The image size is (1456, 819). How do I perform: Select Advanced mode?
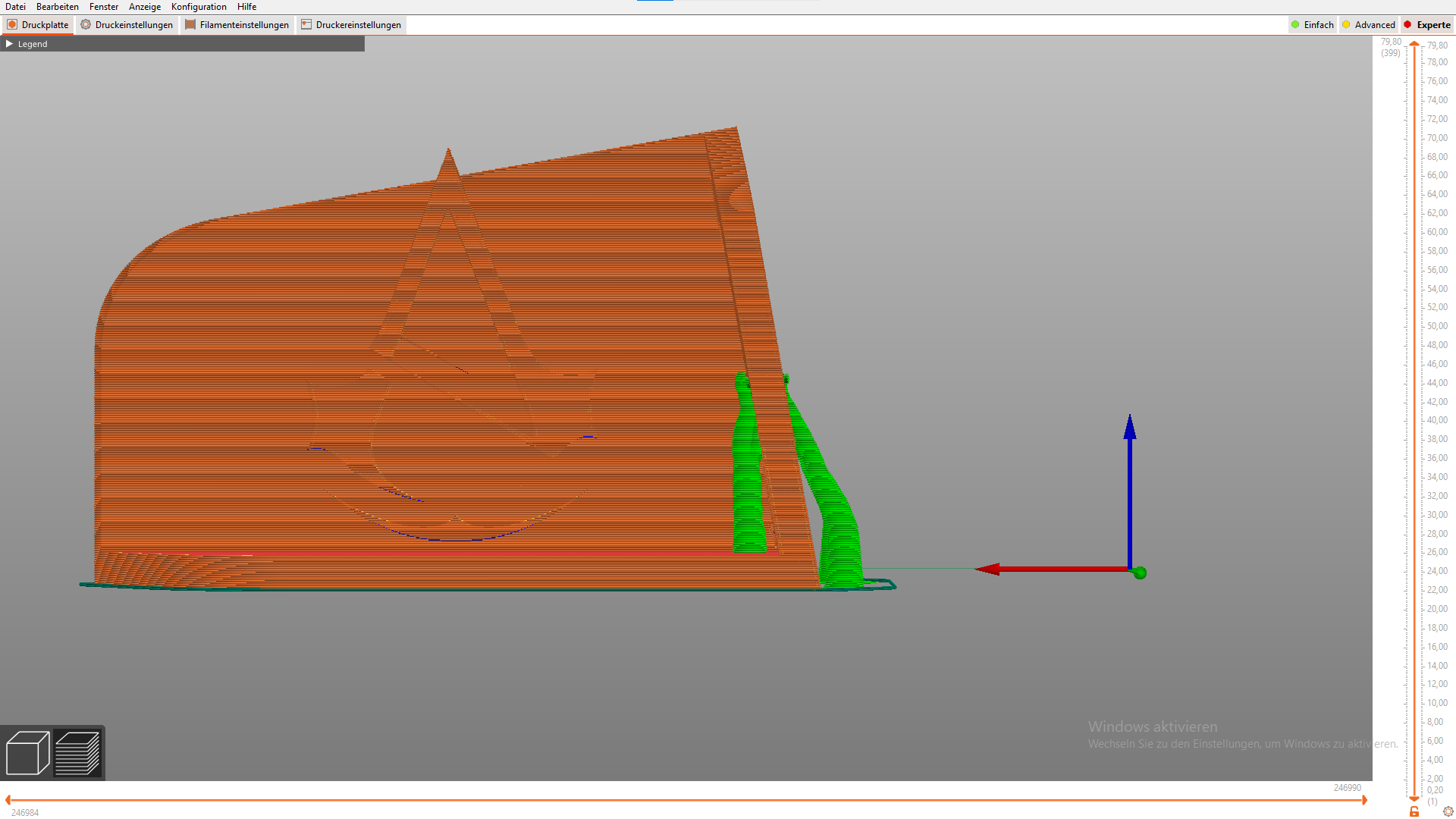(1369, 24)
